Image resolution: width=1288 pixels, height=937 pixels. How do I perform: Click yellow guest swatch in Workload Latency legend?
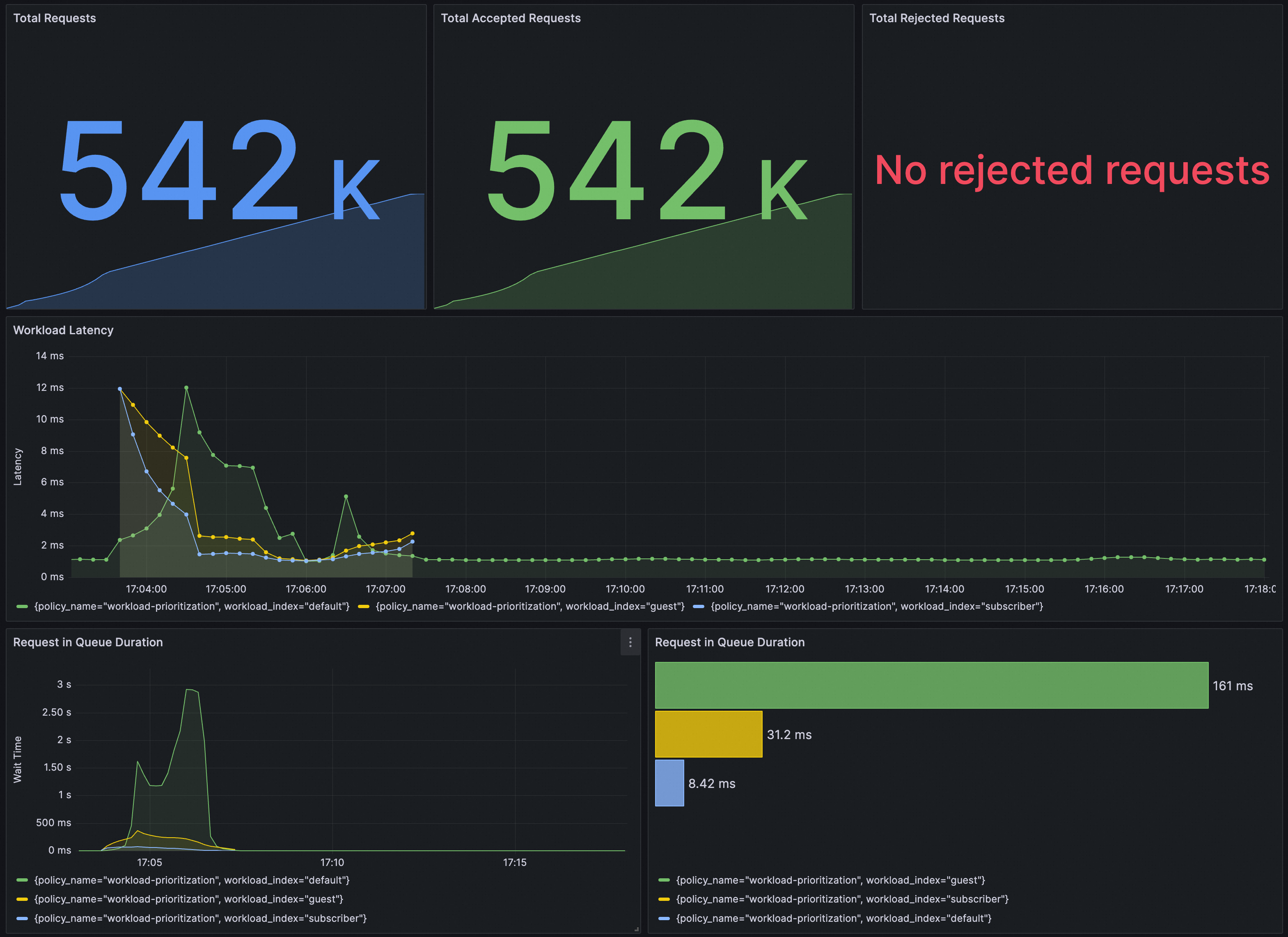[x=364, y=607]
